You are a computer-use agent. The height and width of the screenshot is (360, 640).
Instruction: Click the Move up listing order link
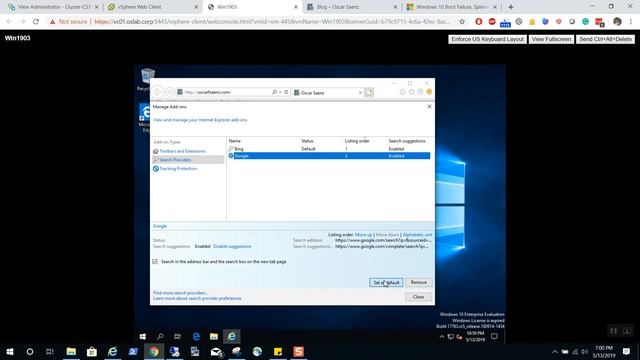click(363, 235)
